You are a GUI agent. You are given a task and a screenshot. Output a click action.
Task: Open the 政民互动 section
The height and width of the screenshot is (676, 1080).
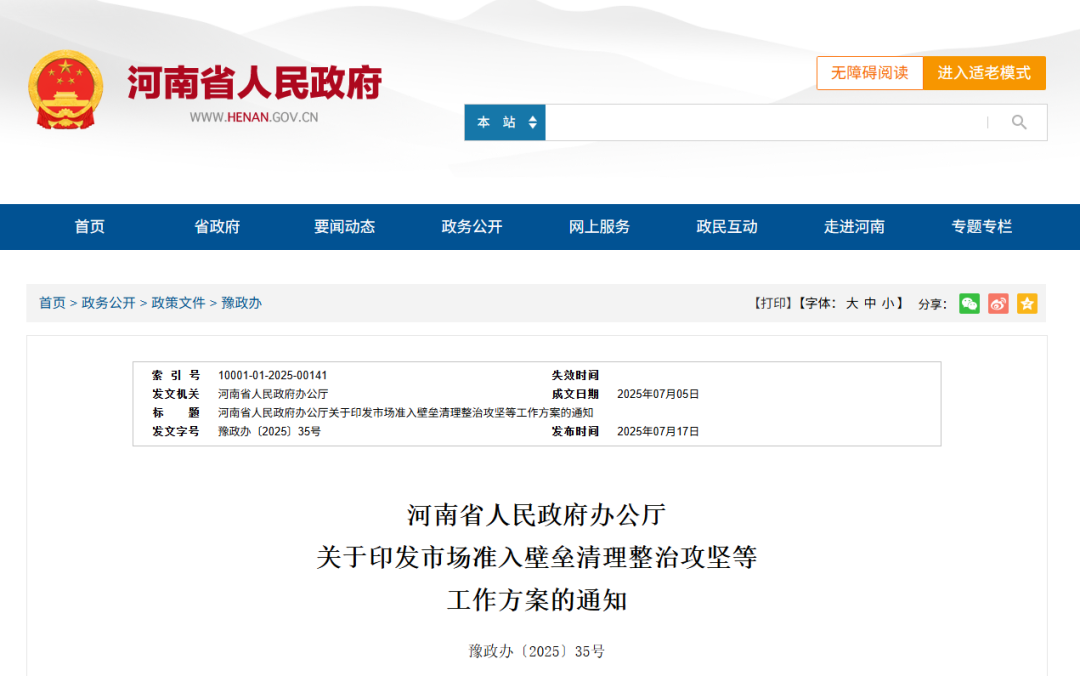726,227
